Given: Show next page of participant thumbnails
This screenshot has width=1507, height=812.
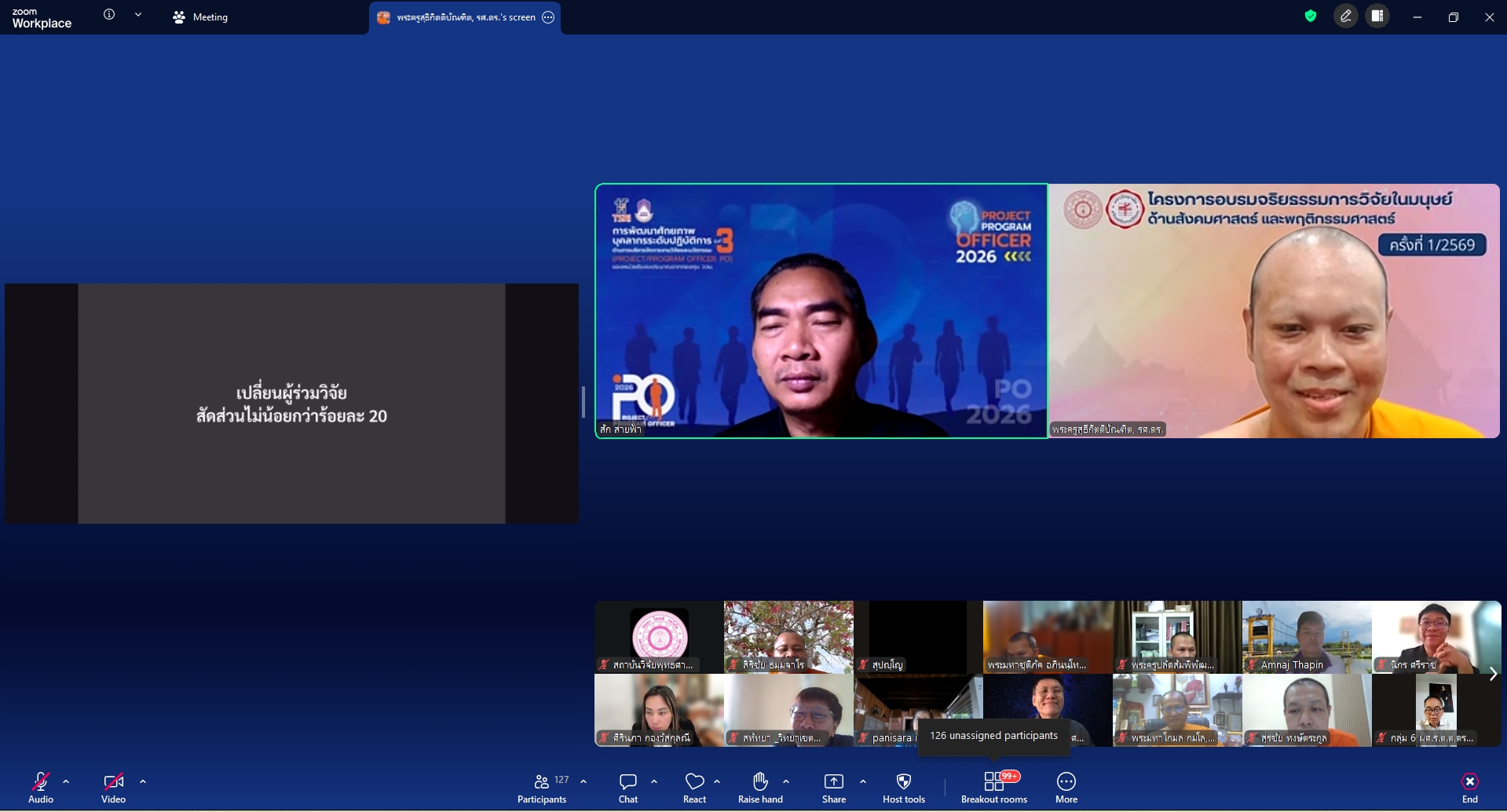Looking at the screenshot, I should (1493, 674).
